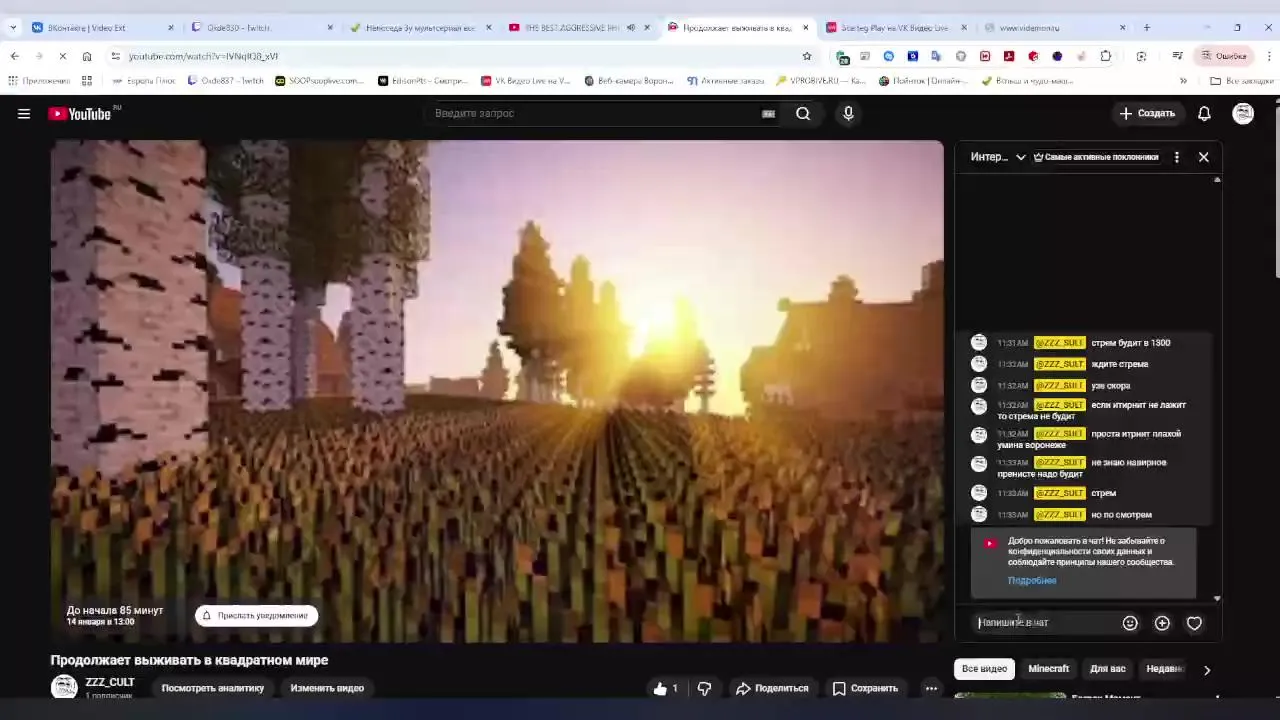Click the search magnifier button
This screenshot has height=720, width=1280.
(803, 114)
